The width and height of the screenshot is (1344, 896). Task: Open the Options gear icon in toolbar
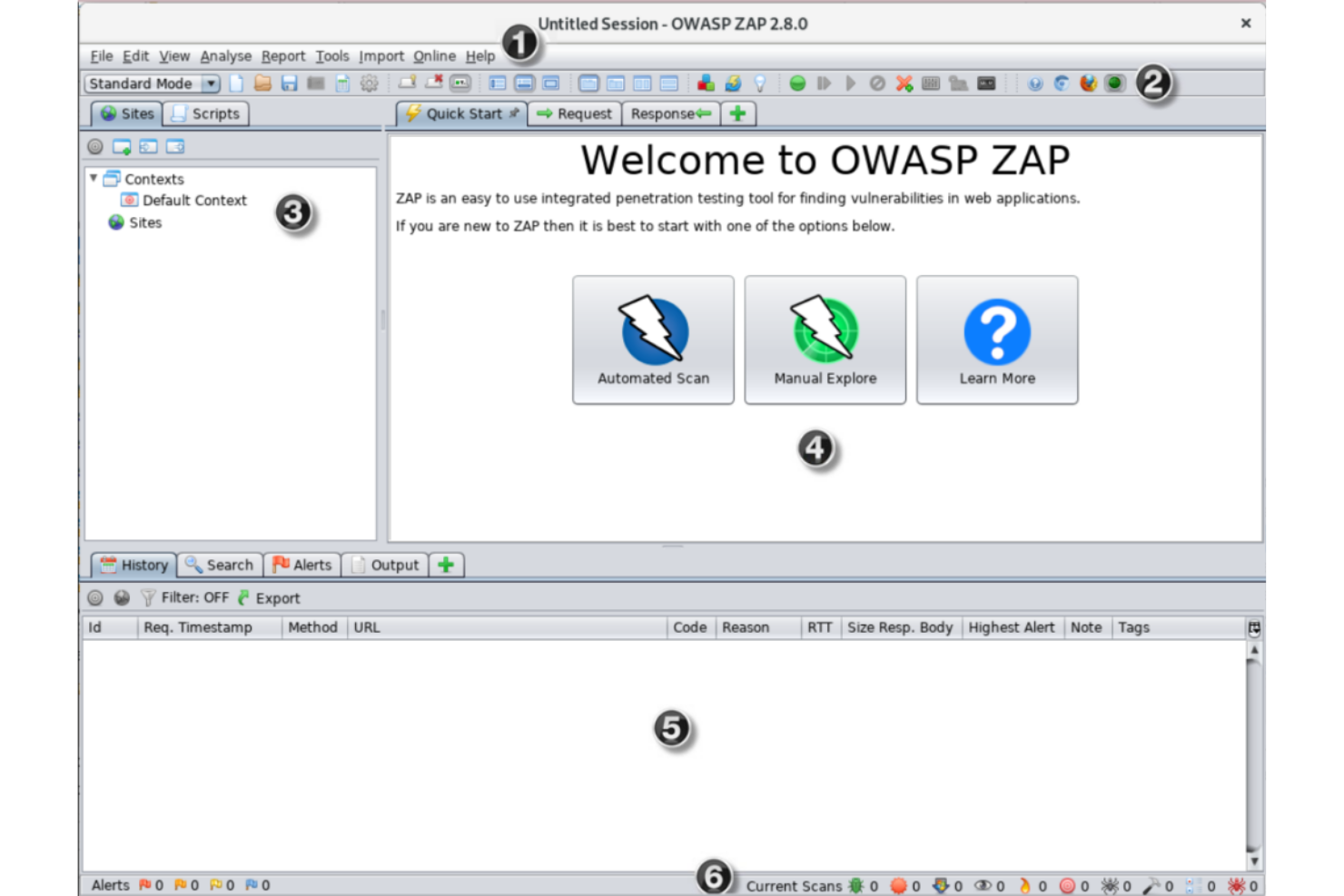click(x=369, y=84)
